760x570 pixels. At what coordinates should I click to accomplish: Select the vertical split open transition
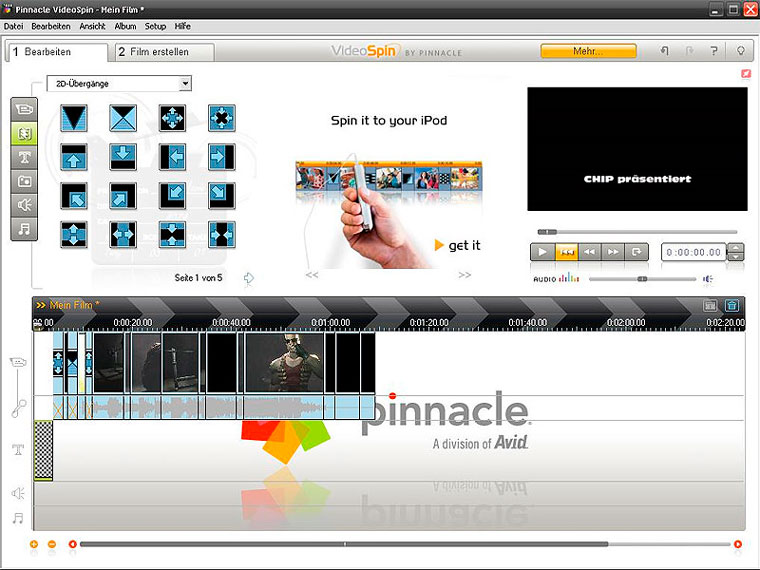74,234
